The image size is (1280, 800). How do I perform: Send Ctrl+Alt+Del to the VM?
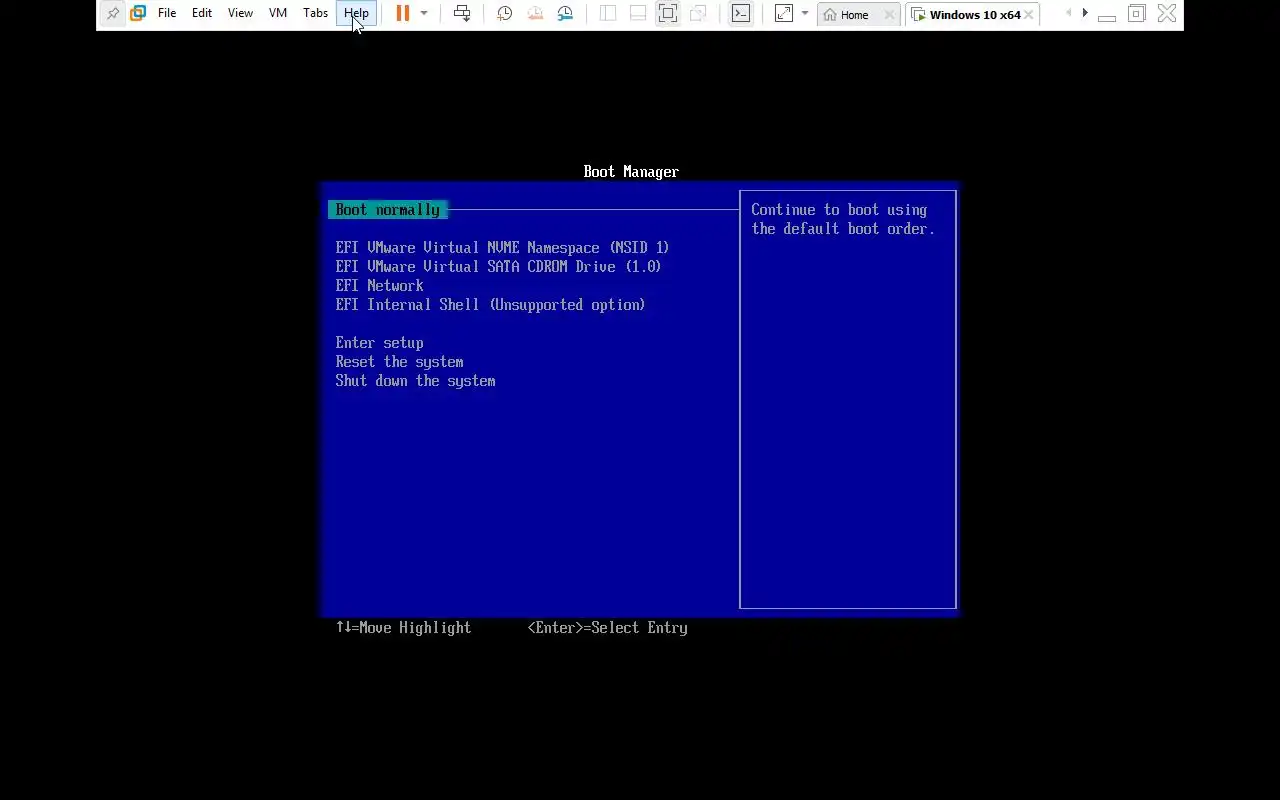pos(462,14)
